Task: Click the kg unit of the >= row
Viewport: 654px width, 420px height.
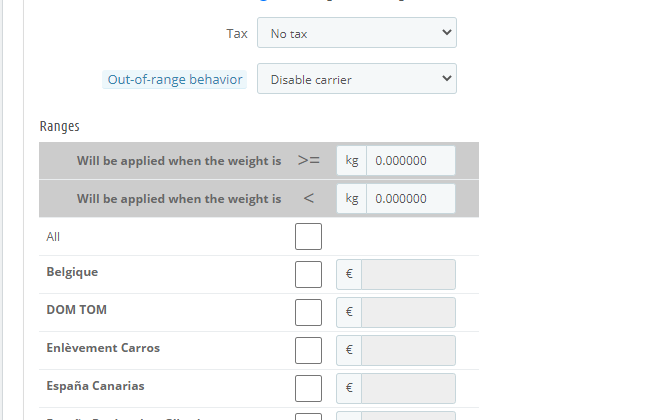Action: coord(352,161)
